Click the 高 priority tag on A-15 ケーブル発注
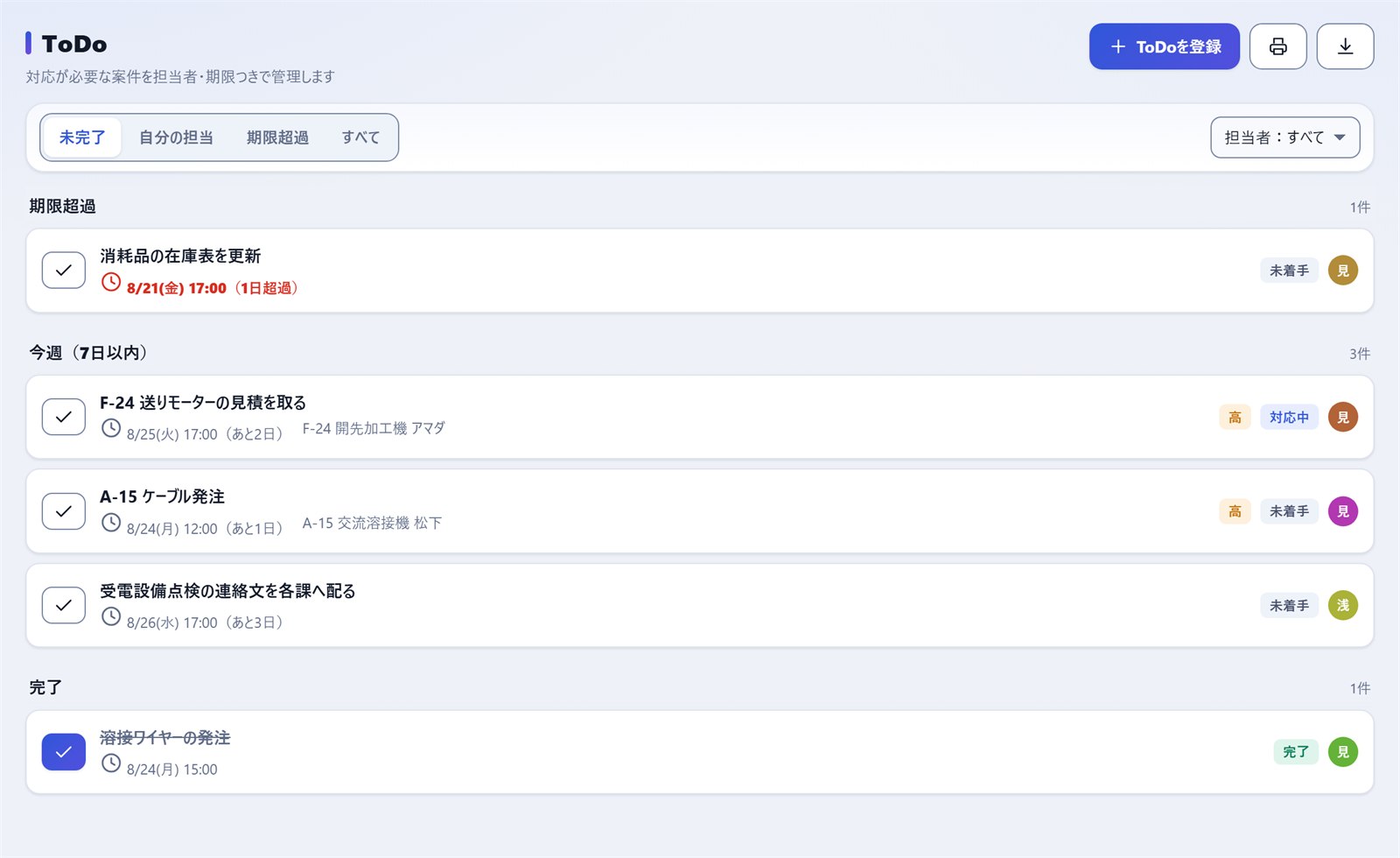The width and height of the screenshot is (1400, 858). point(1235,511)
